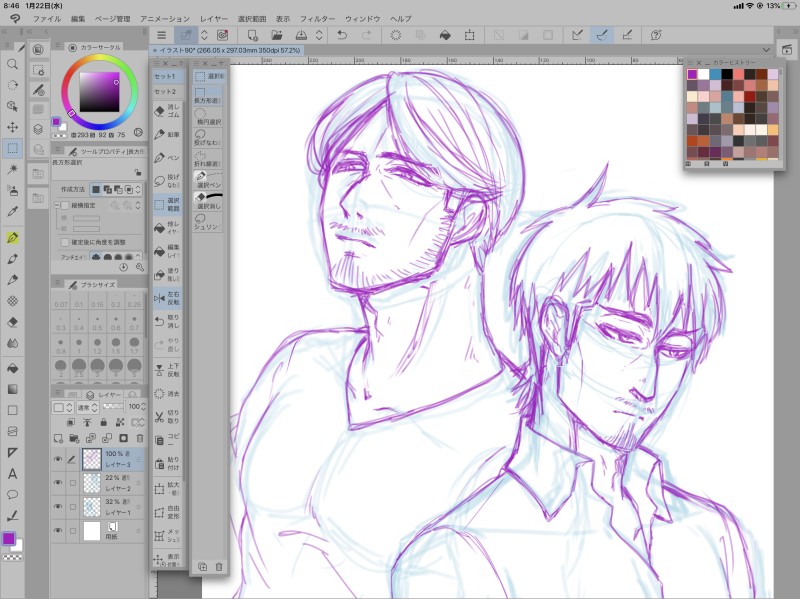Click the シュリンク selection button
800x599 pixels.
(208, 222)
